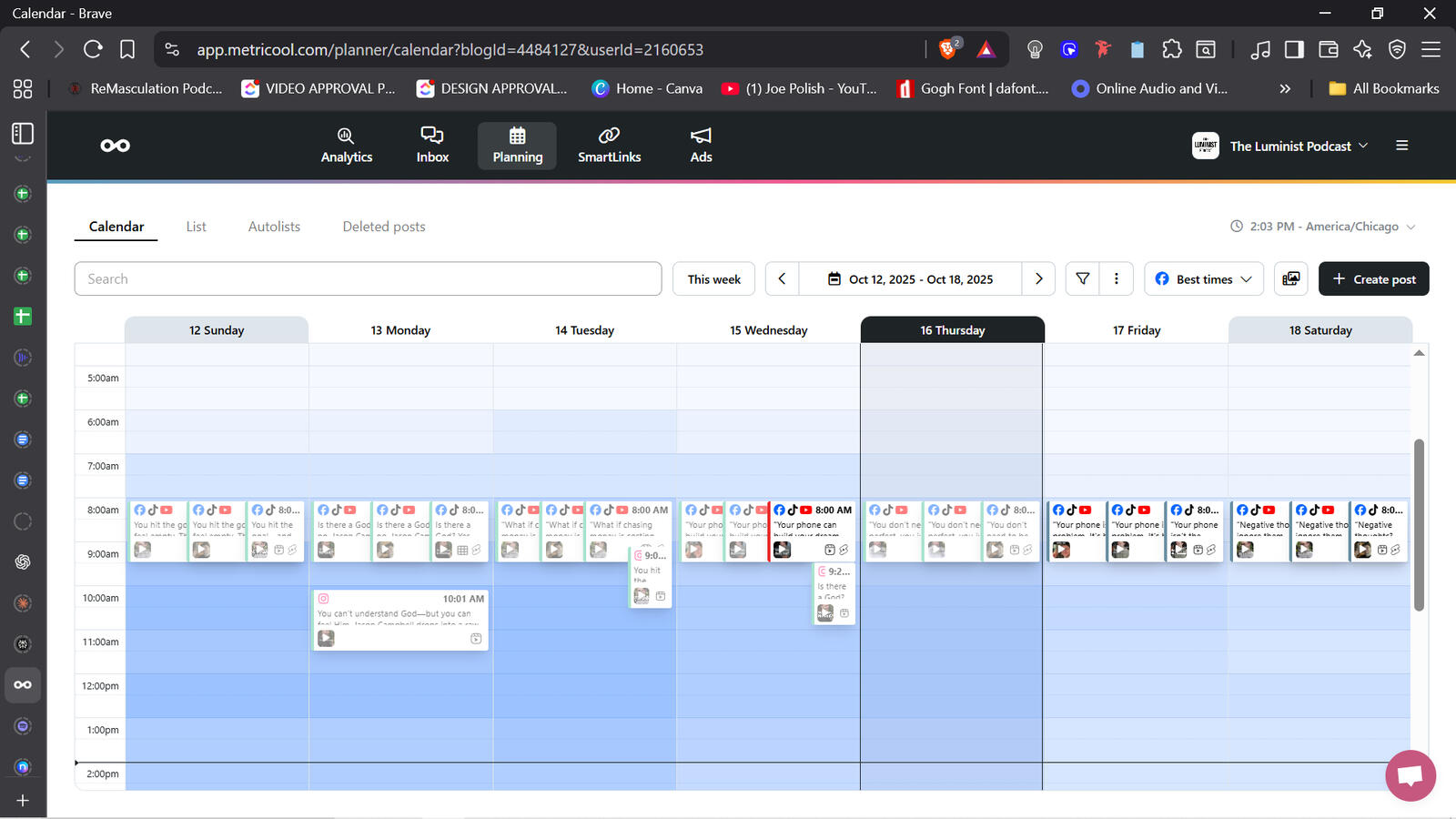Screen dimensions: 1456x819
Task: Open the Oct 12 - Oct 18 date range picker
Action: coord(910,278)
